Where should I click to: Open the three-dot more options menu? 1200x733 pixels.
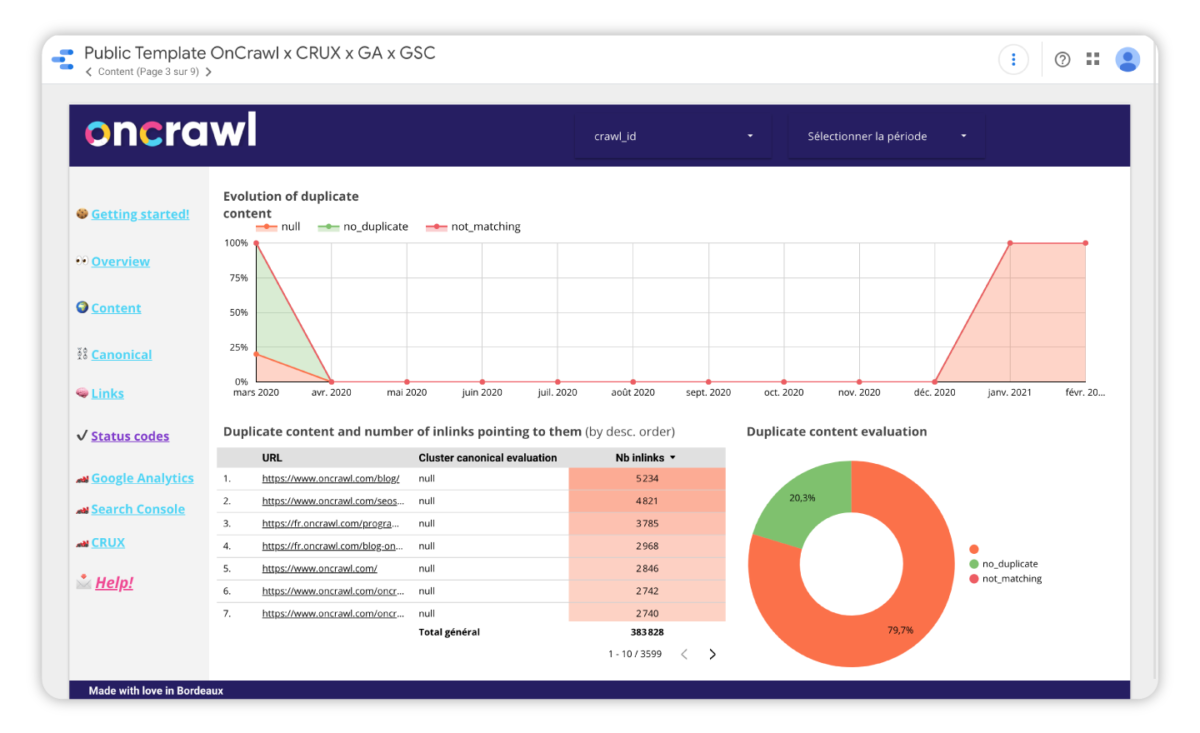1013,60
